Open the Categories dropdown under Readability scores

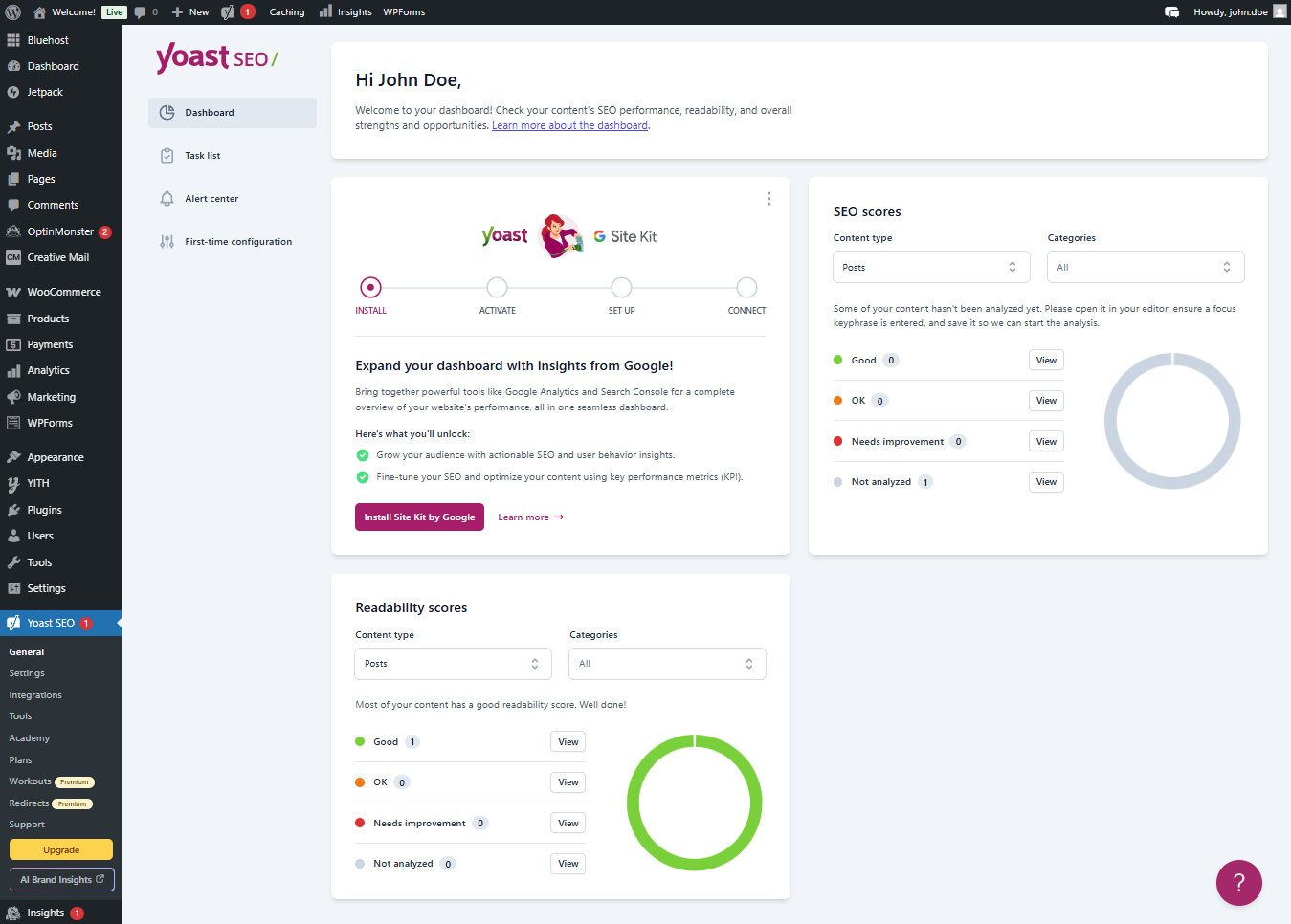(x=666, y=663)
